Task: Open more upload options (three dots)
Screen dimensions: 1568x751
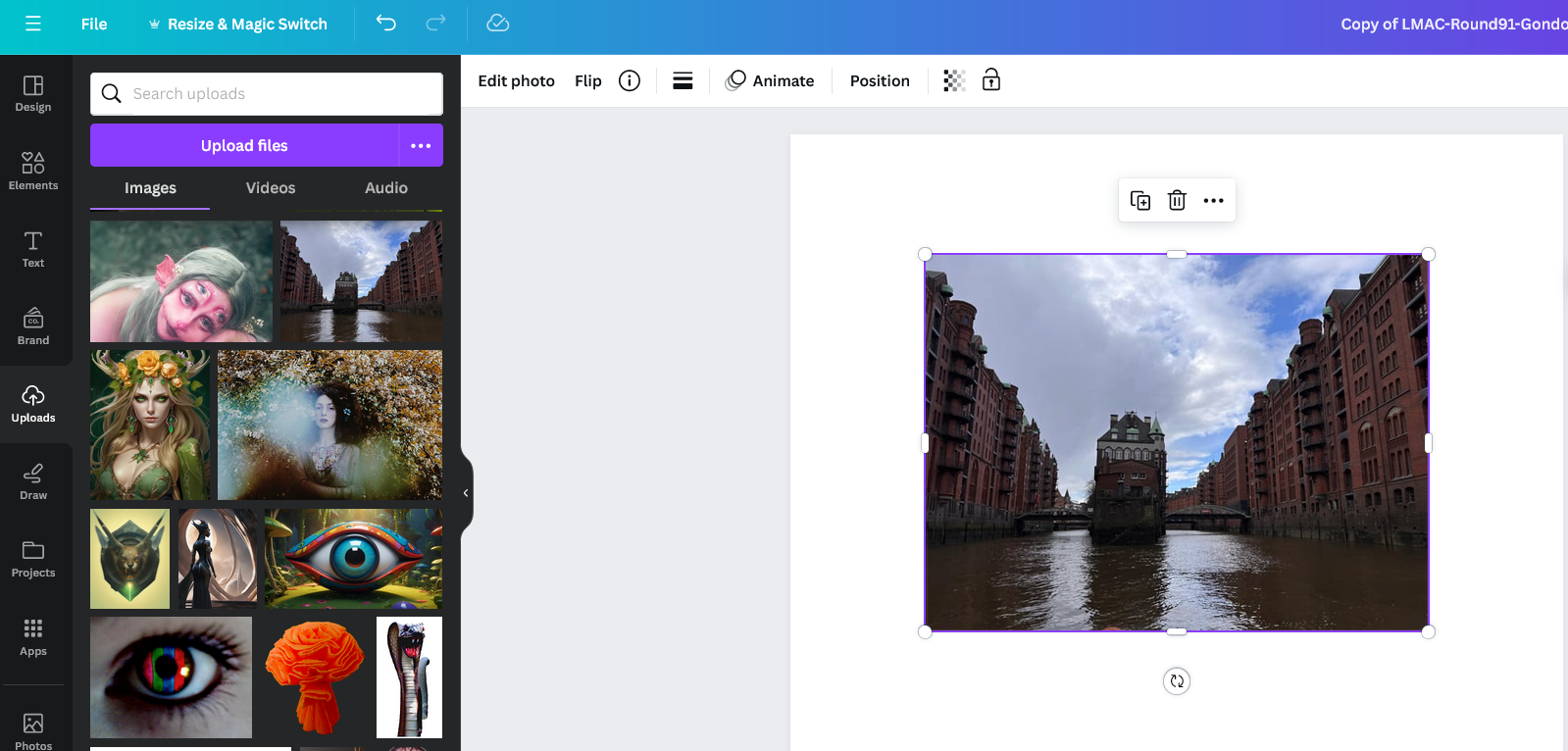Action: (422, 145)
